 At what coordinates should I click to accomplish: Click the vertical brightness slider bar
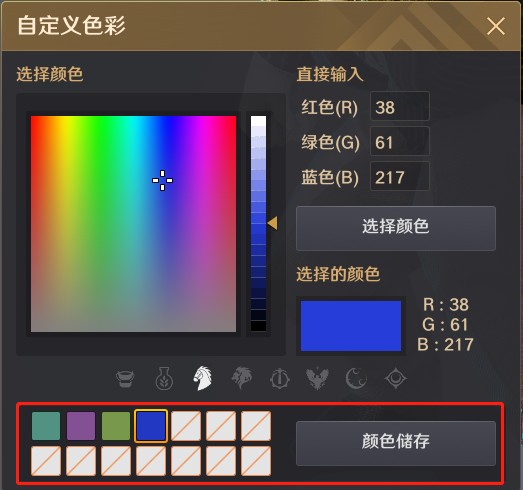coord(258,223)
